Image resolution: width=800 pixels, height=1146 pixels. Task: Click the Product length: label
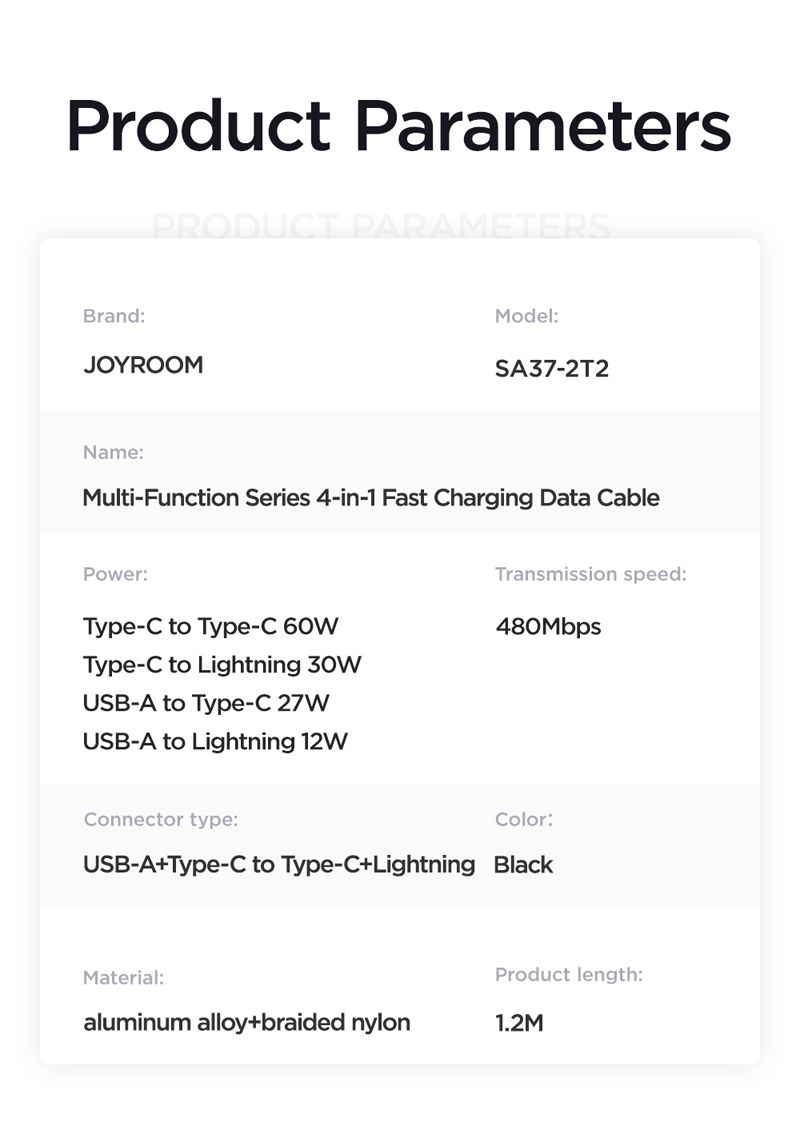click(x=569, y=975)
